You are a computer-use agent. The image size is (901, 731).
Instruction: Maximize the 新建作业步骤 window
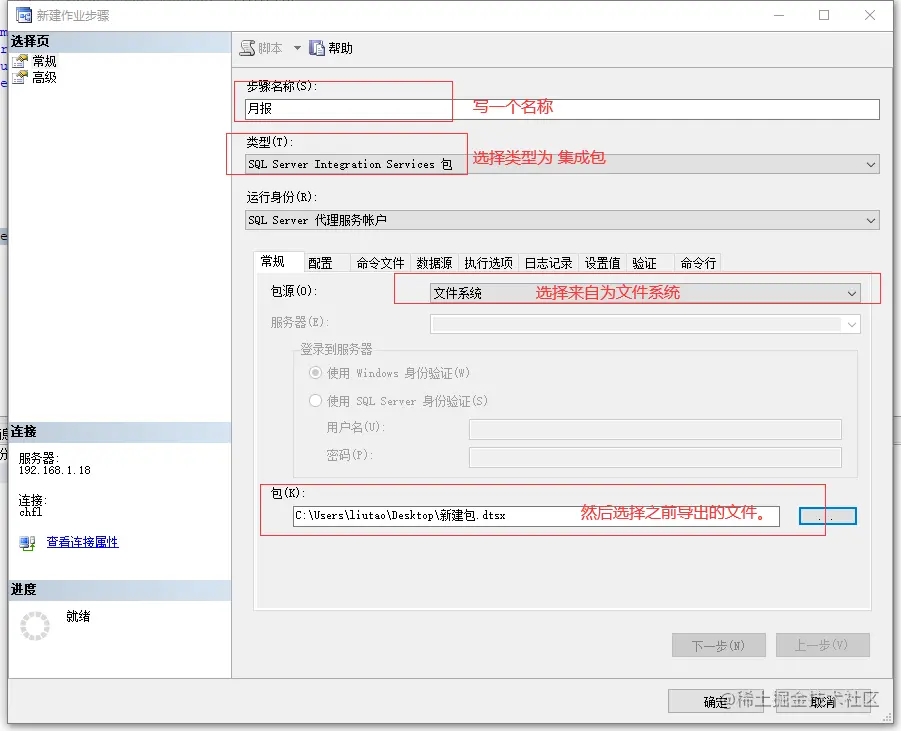click(824, 16)
